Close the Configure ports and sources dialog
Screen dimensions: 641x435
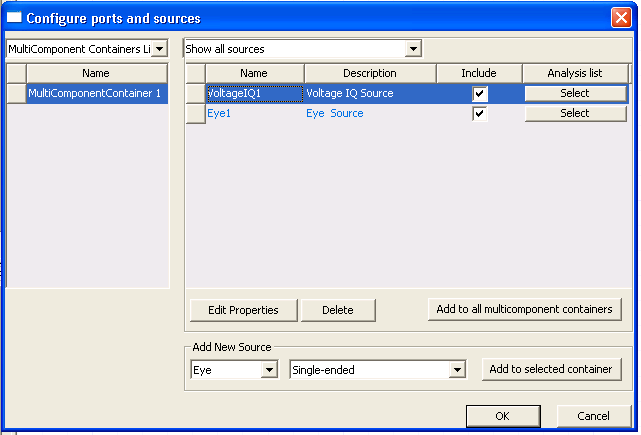point(620,18)
